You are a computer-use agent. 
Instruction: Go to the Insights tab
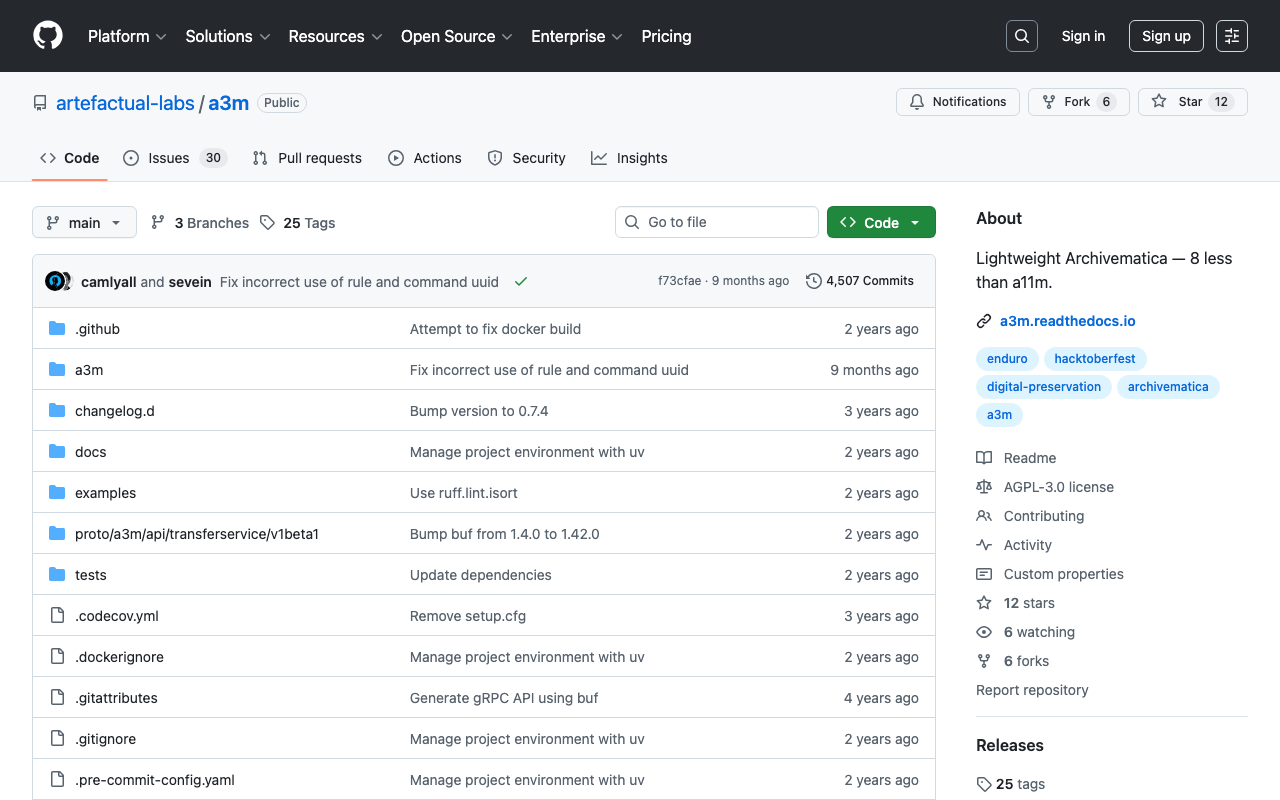pos(628,158)
